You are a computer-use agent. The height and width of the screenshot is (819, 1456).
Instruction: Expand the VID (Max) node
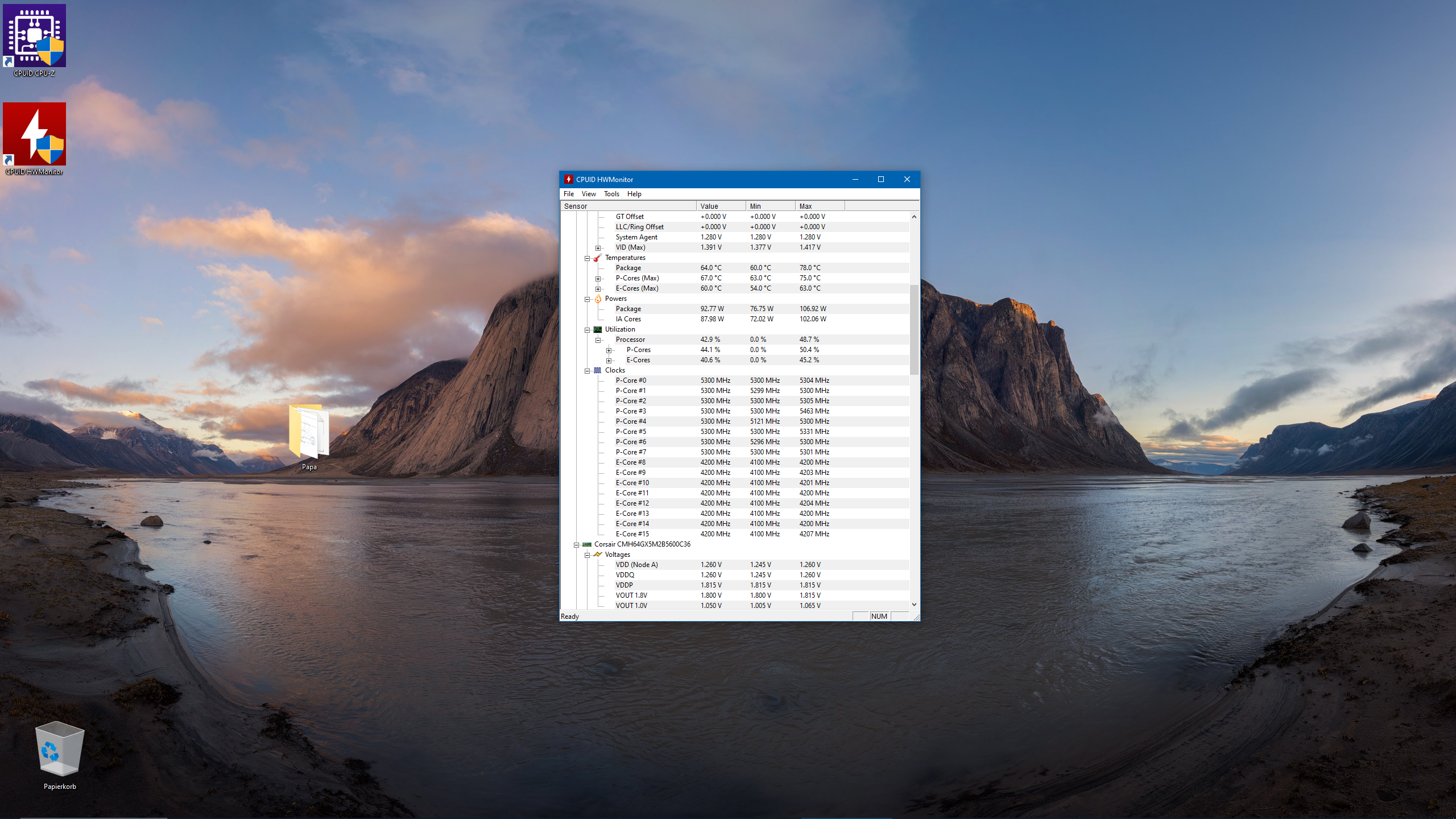point(598,248)
